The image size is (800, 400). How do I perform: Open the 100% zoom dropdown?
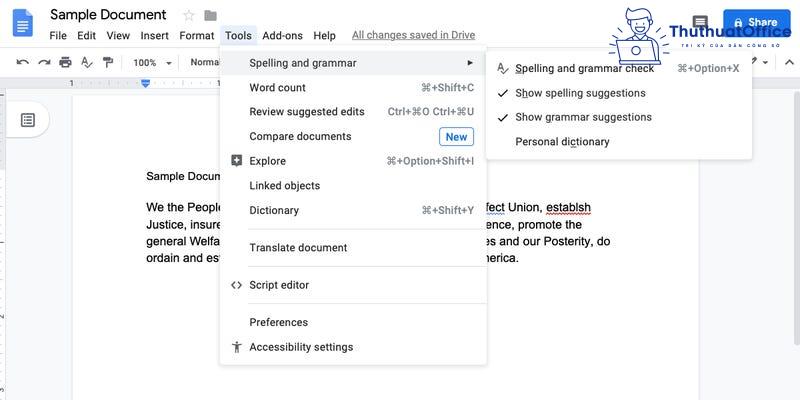152,62
